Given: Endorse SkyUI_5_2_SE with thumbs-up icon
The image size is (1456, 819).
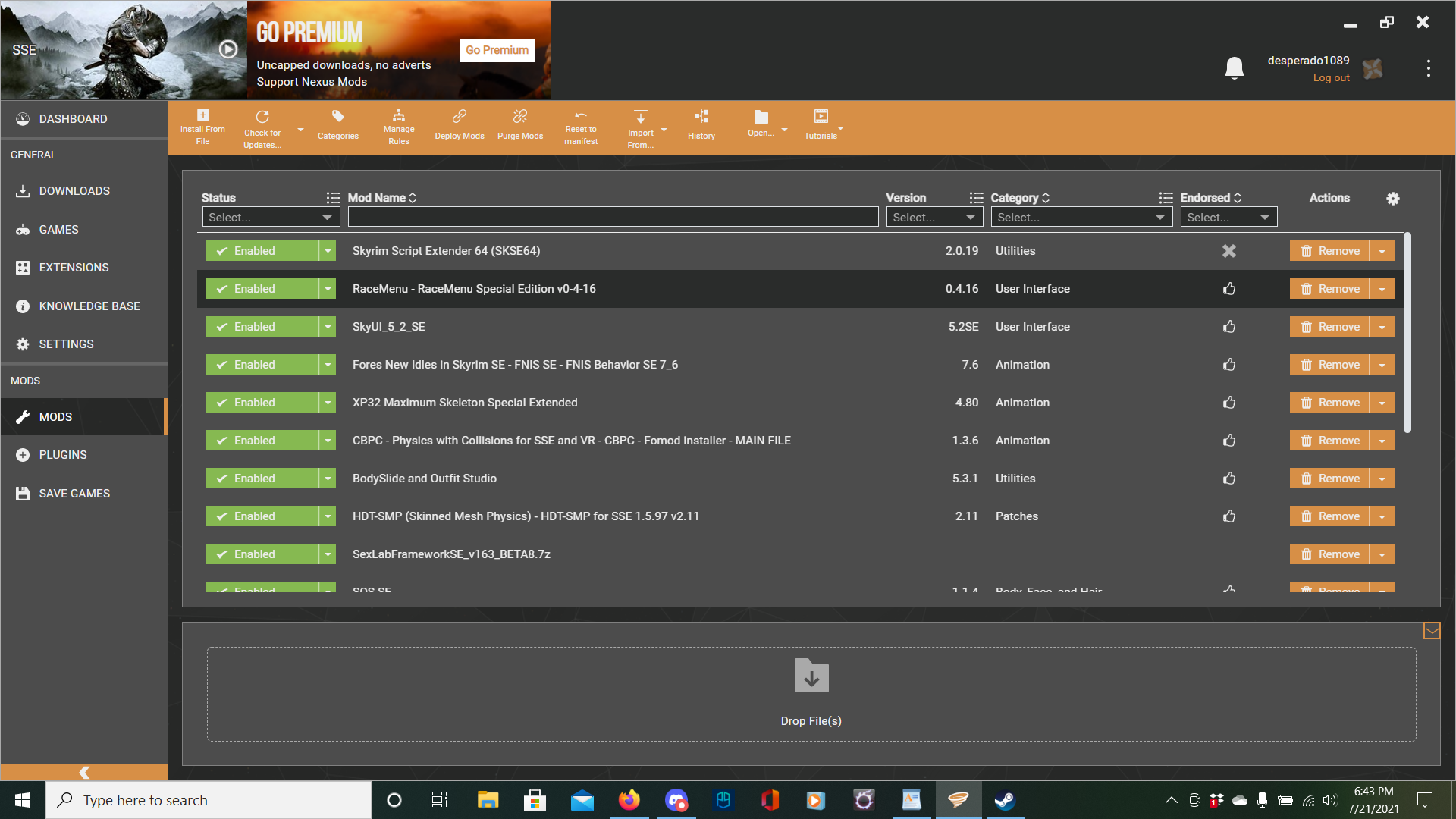Looking at the screenshot, I should (1229, 327).
